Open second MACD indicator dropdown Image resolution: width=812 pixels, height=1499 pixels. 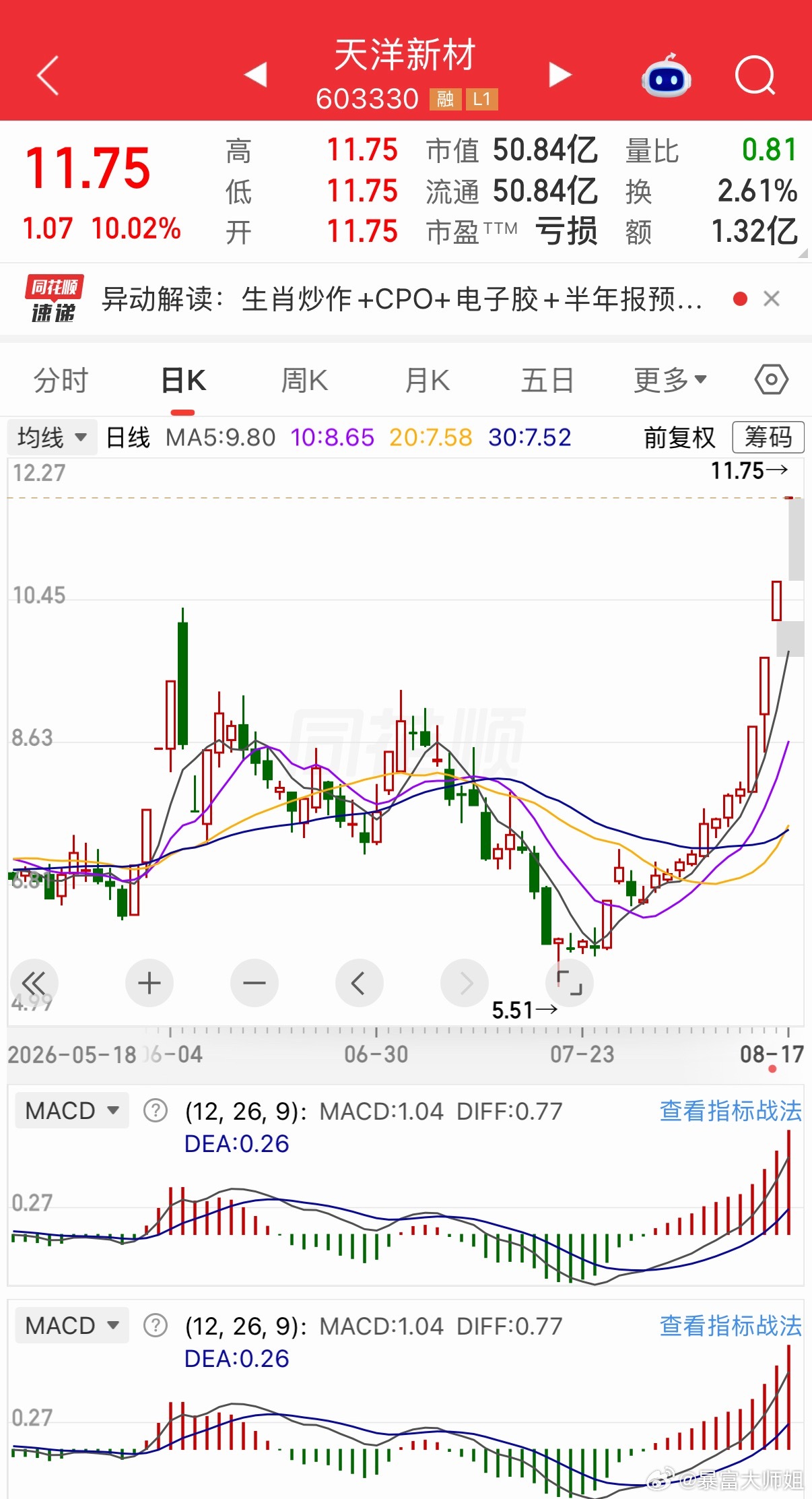point(71,1325)
